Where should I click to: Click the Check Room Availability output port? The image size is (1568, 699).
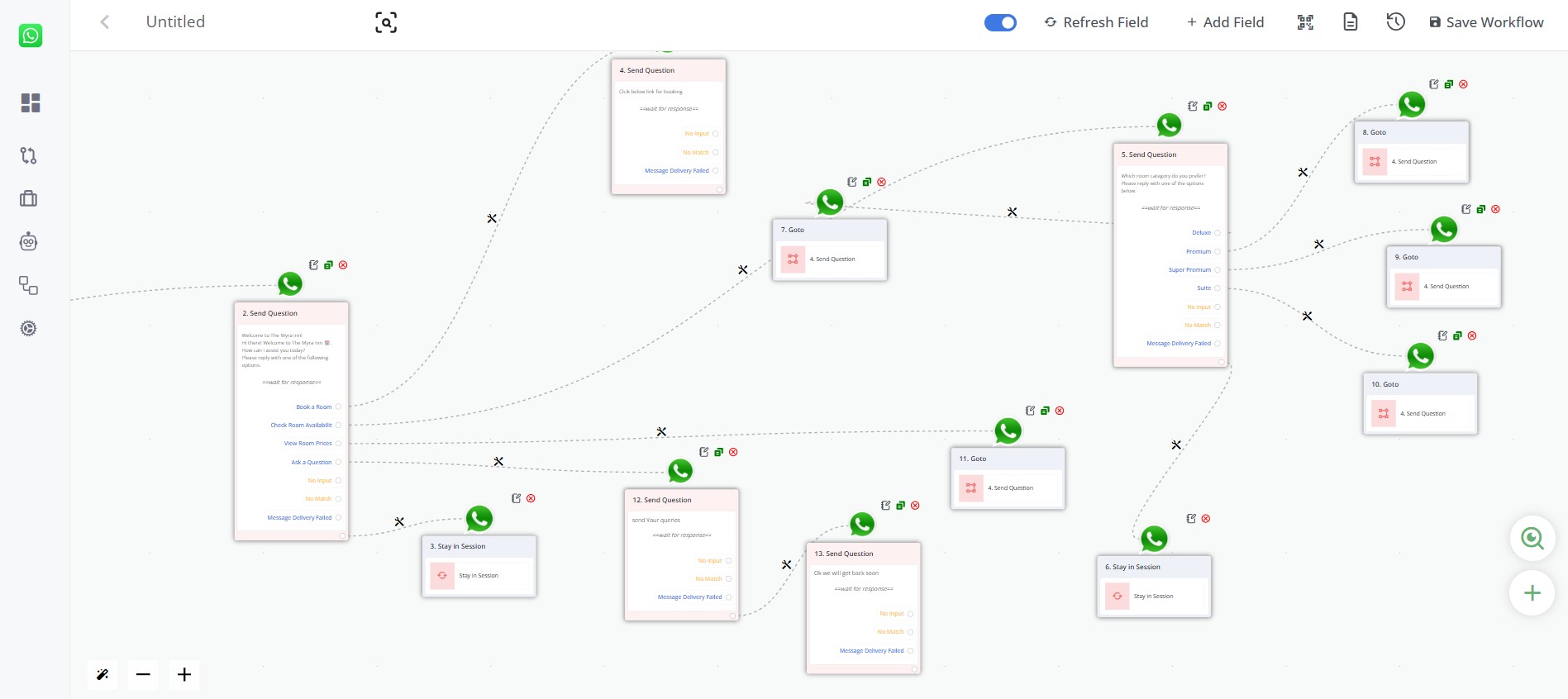pos(338,425)
